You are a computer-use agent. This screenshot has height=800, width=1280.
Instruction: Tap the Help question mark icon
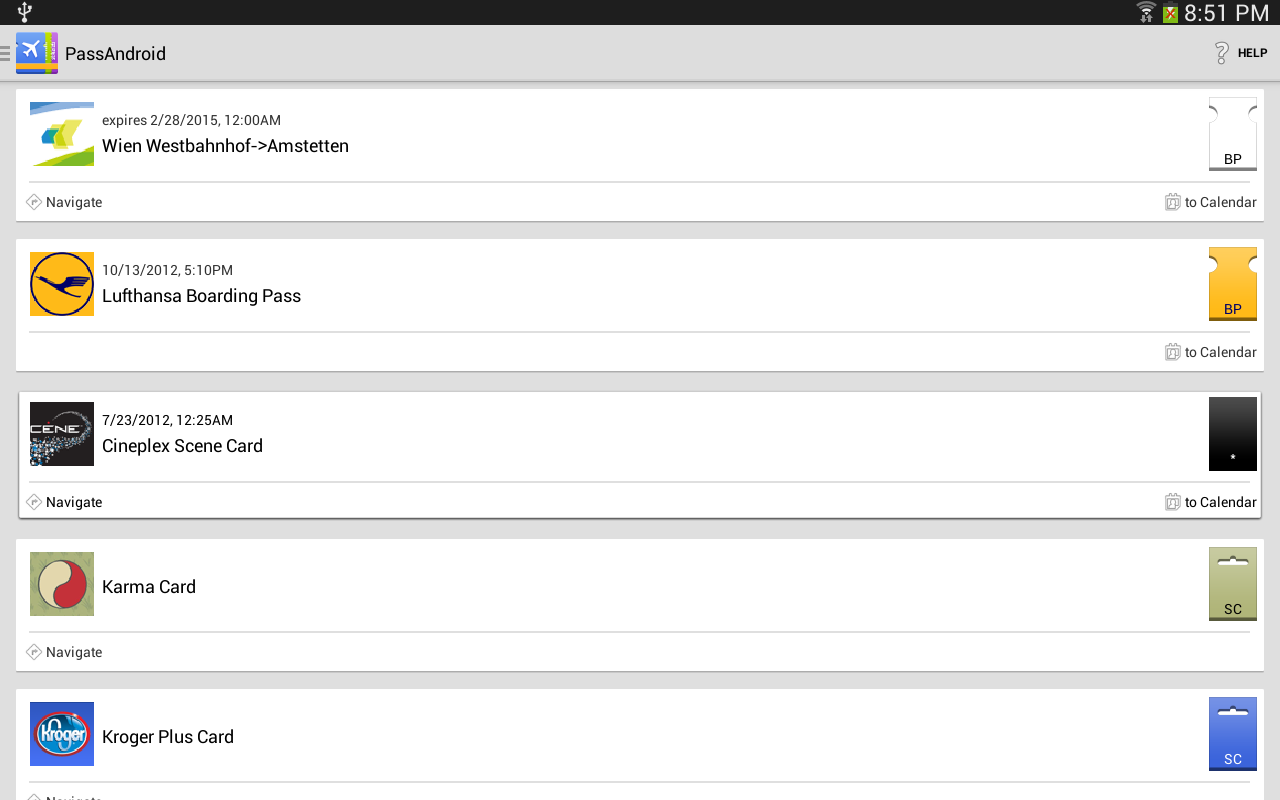1221,53
